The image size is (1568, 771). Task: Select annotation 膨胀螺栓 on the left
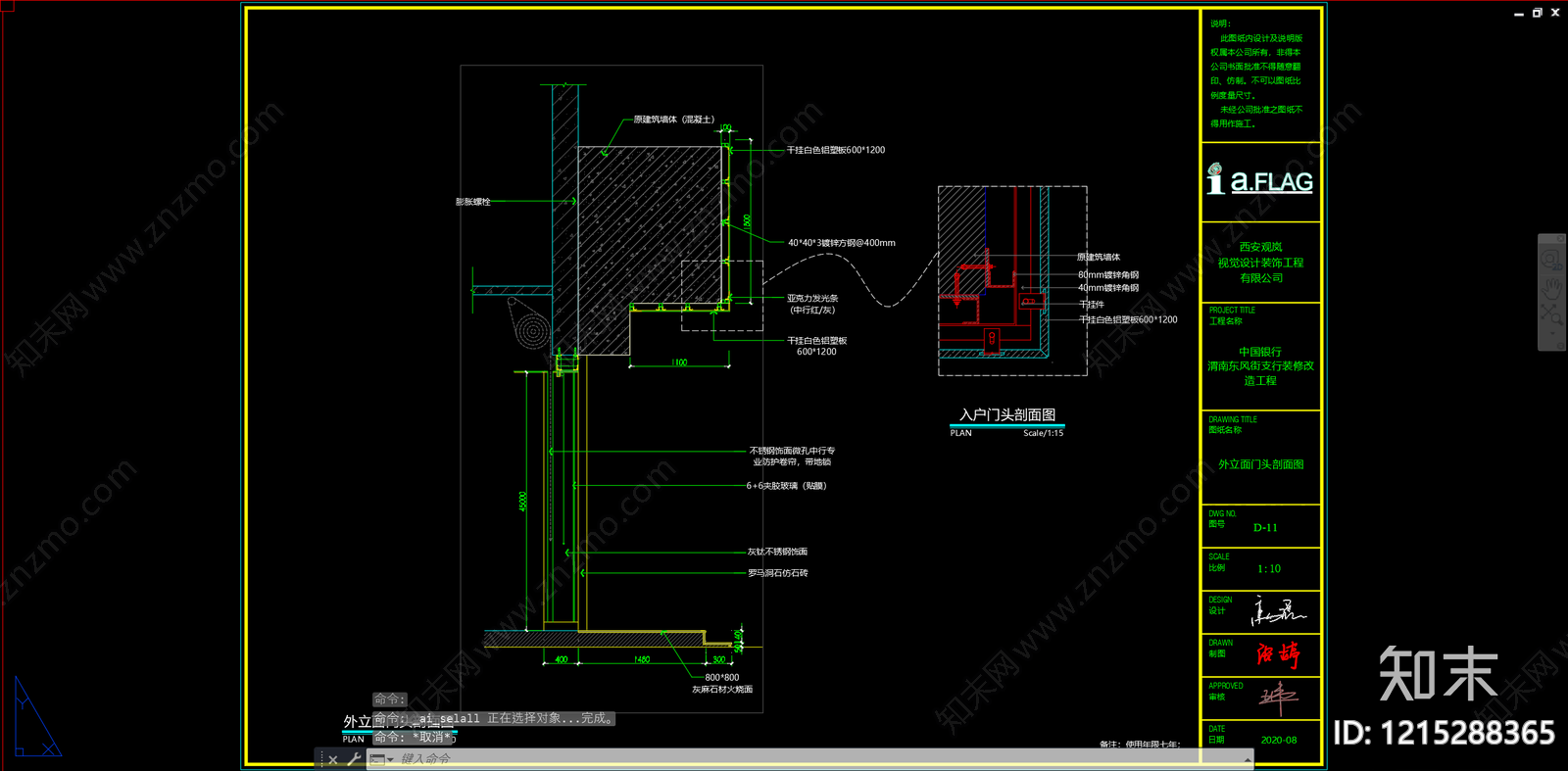(x=472, y=202)
